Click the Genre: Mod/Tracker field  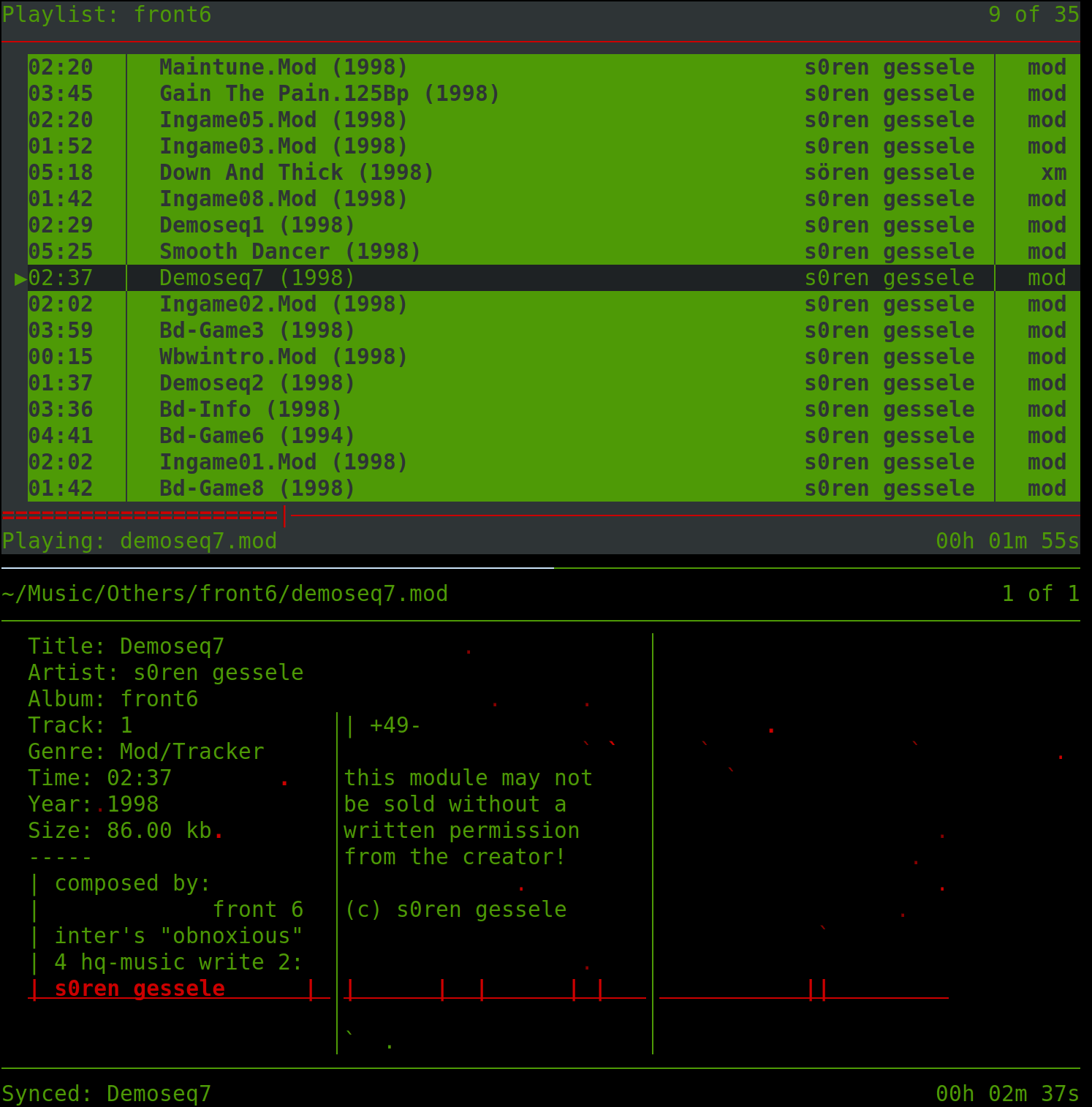146,752
